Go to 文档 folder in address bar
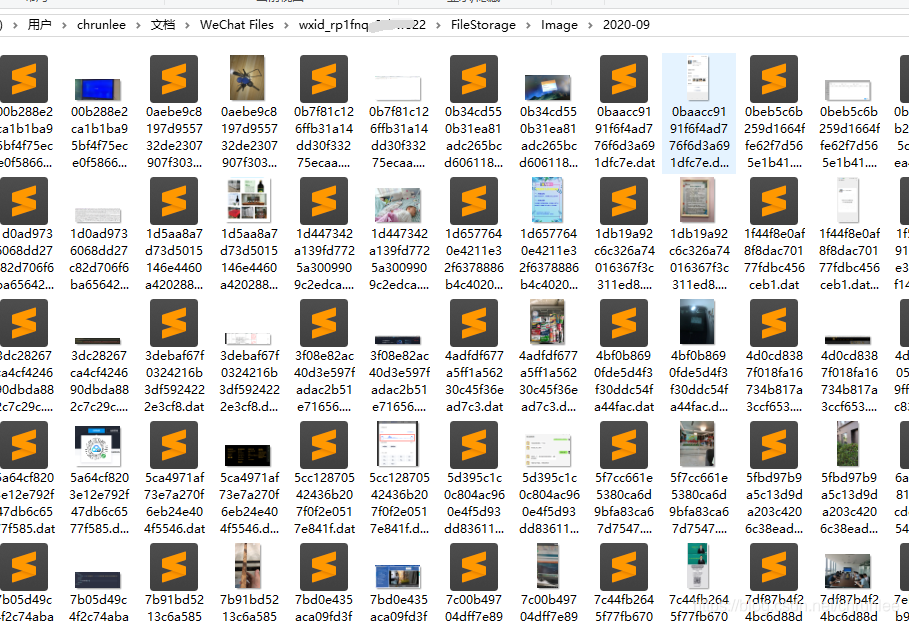This screenshot has height=624, width=909. click(x=163, y=25)
